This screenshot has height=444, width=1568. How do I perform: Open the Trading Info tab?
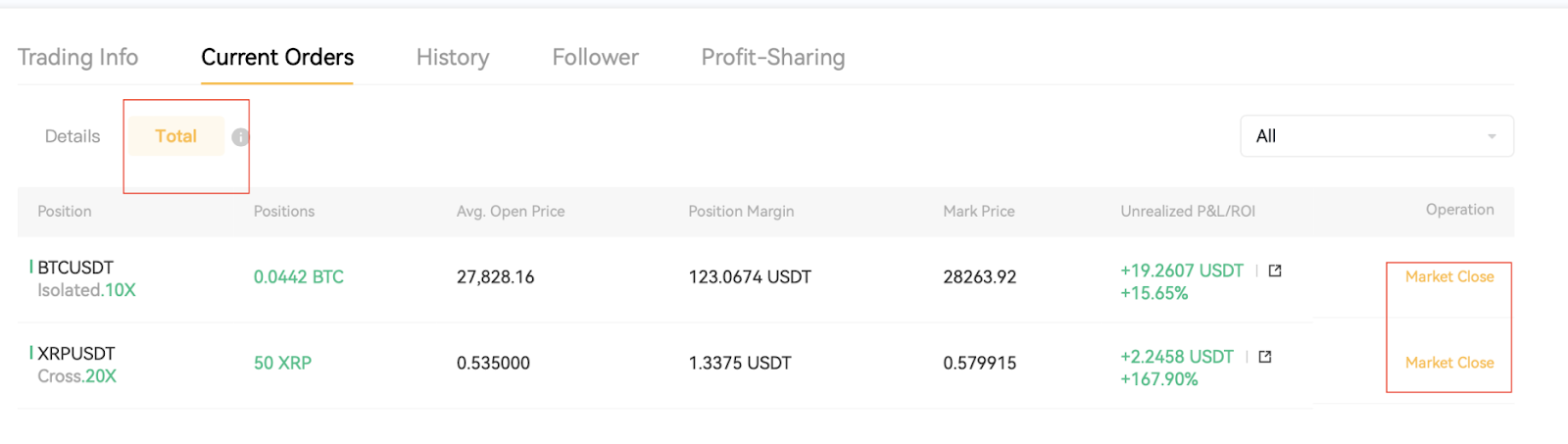(78, 57)
